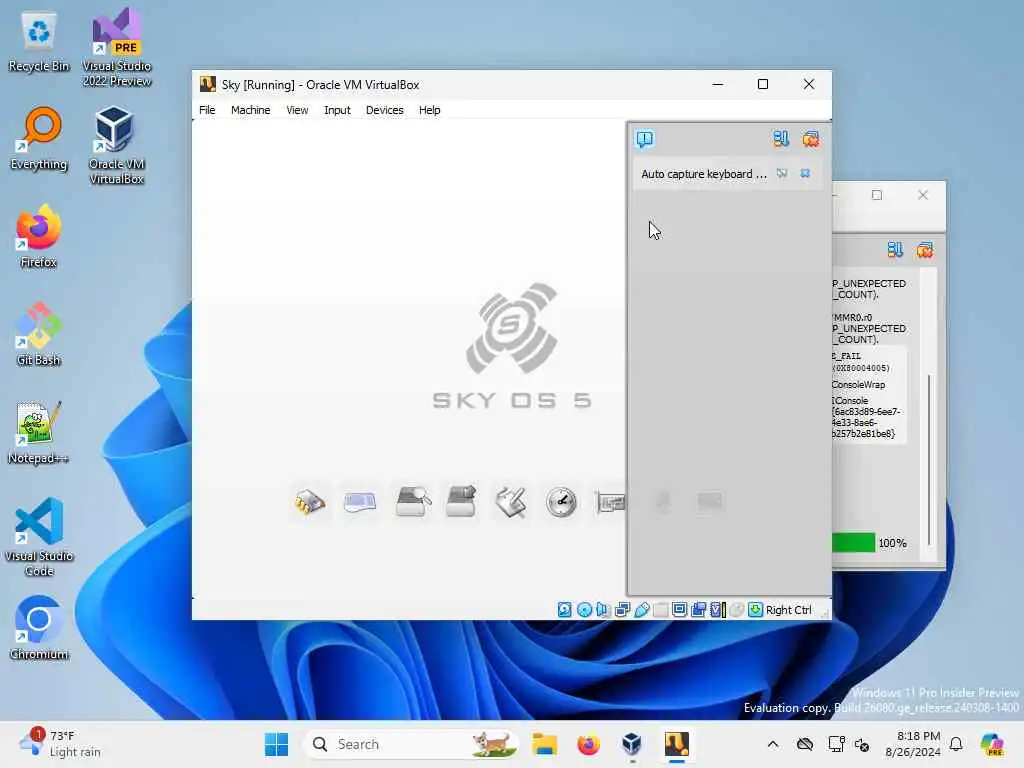Click the greyed shared folders status icon
The height and width of the screenshot is (768, 1024).
coord(660,610)
